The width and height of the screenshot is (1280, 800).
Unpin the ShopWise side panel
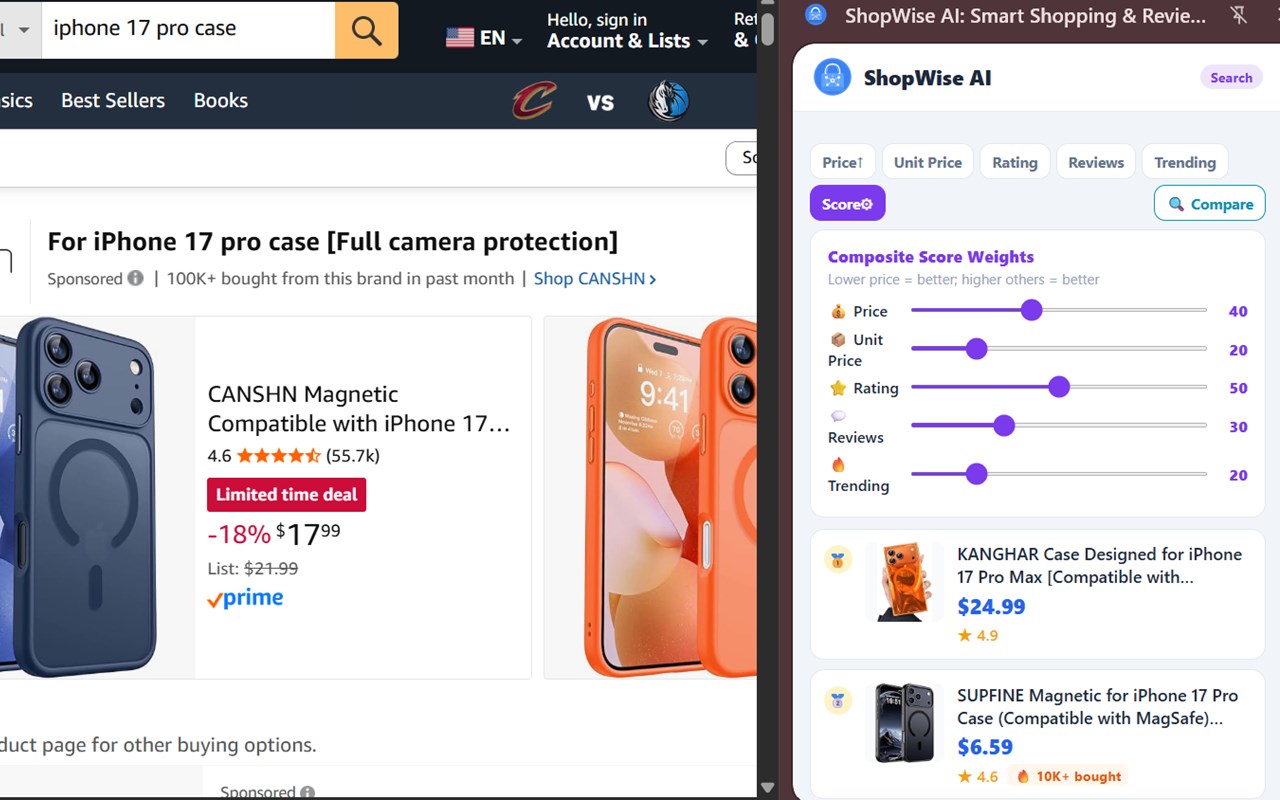(x=1239, y=16)
